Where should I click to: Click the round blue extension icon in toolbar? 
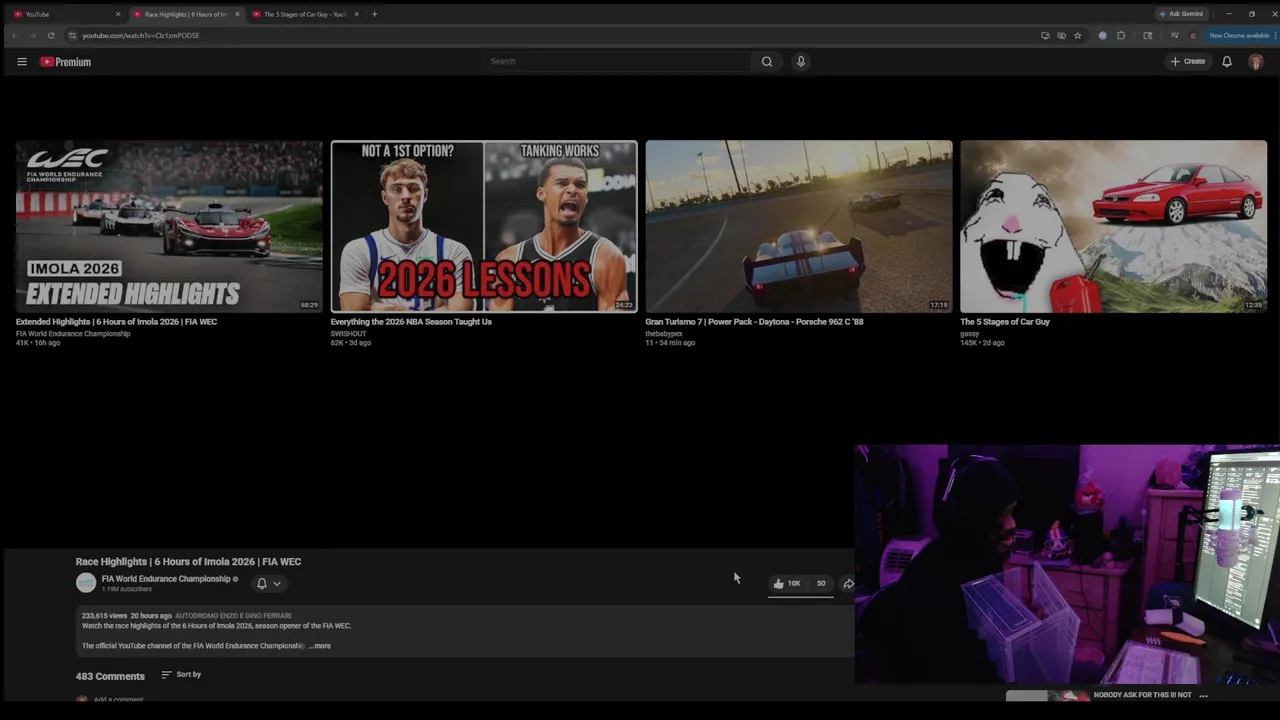1103,35
